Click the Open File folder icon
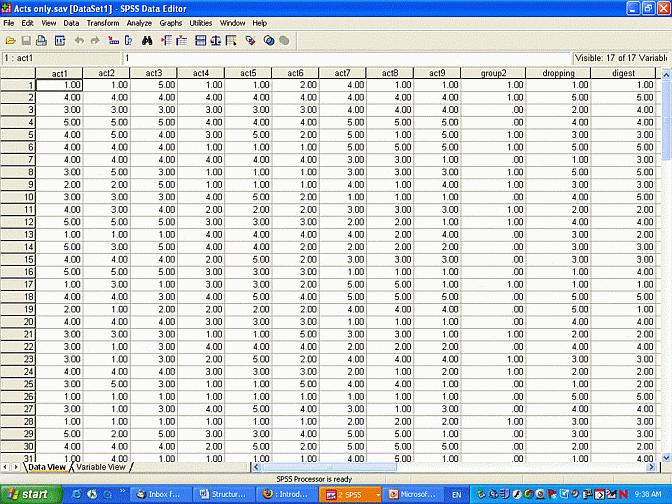Screen dimensions: 672x504 pos(10,41)
